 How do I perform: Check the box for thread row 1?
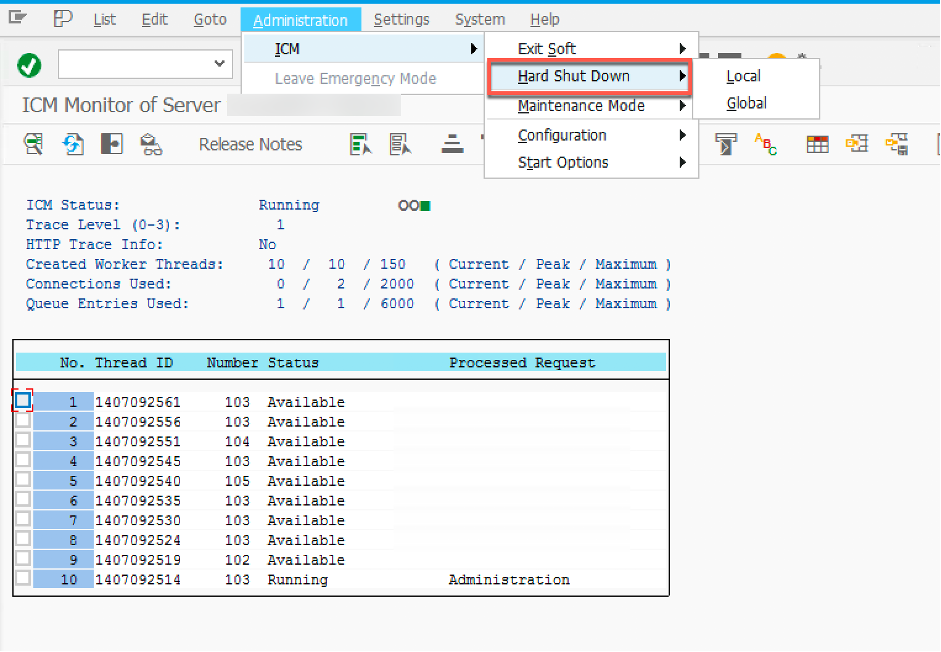23,400
